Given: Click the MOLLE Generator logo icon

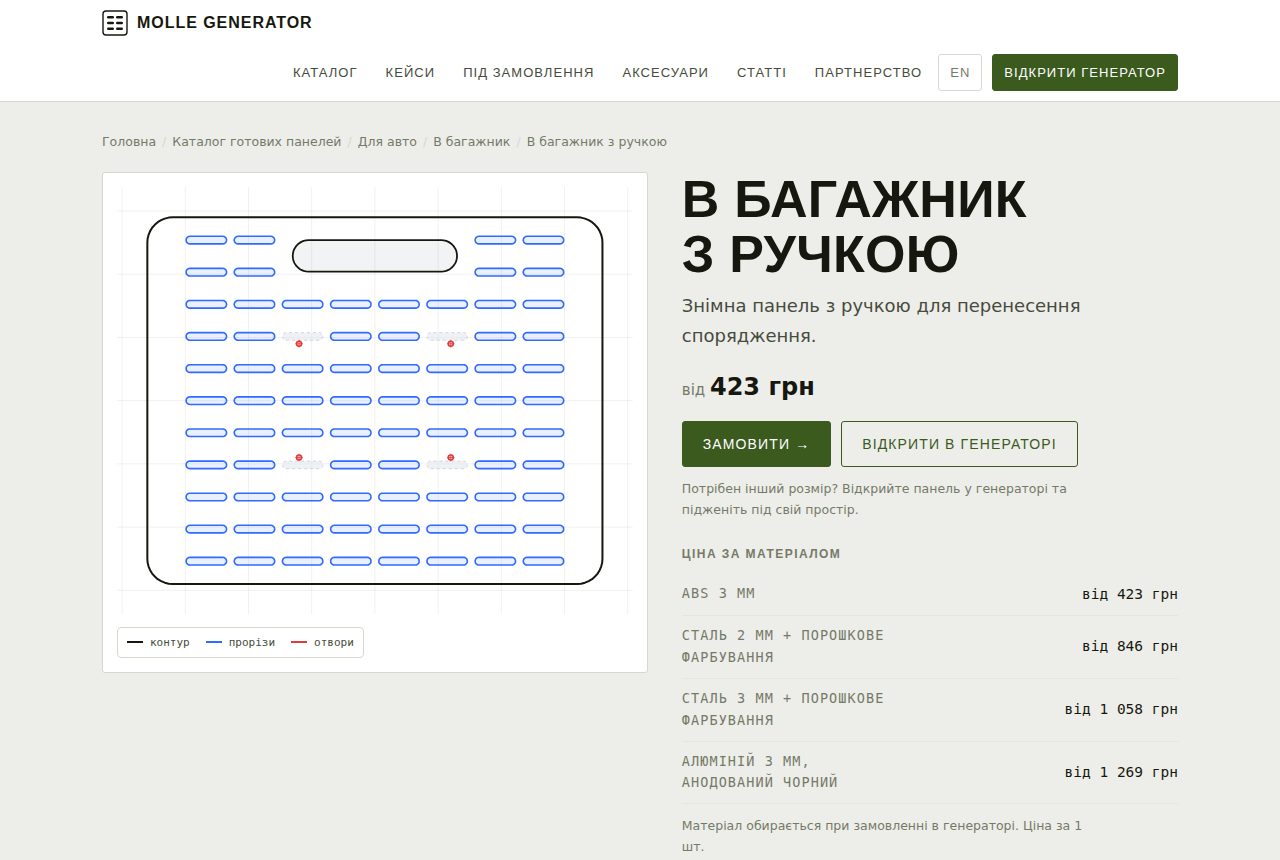Looking at the screenshot, I should tap(115, 23).
